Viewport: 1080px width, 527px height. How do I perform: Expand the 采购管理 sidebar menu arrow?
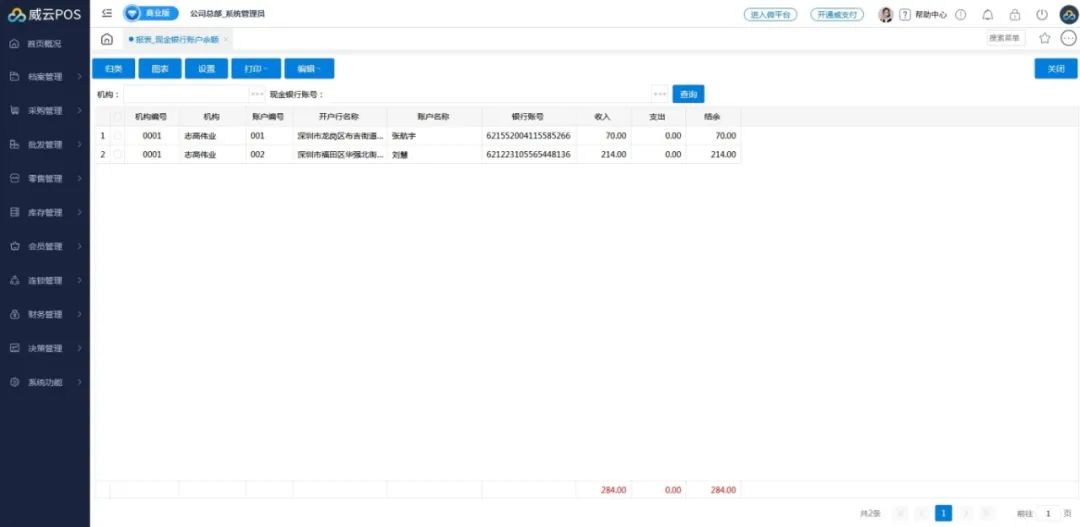(80, 111)
